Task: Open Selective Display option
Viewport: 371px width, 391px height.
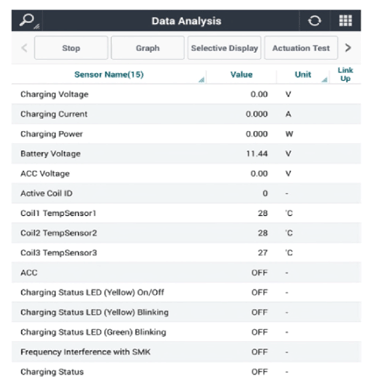Action: pyautogui.click(x=224, y=48)
